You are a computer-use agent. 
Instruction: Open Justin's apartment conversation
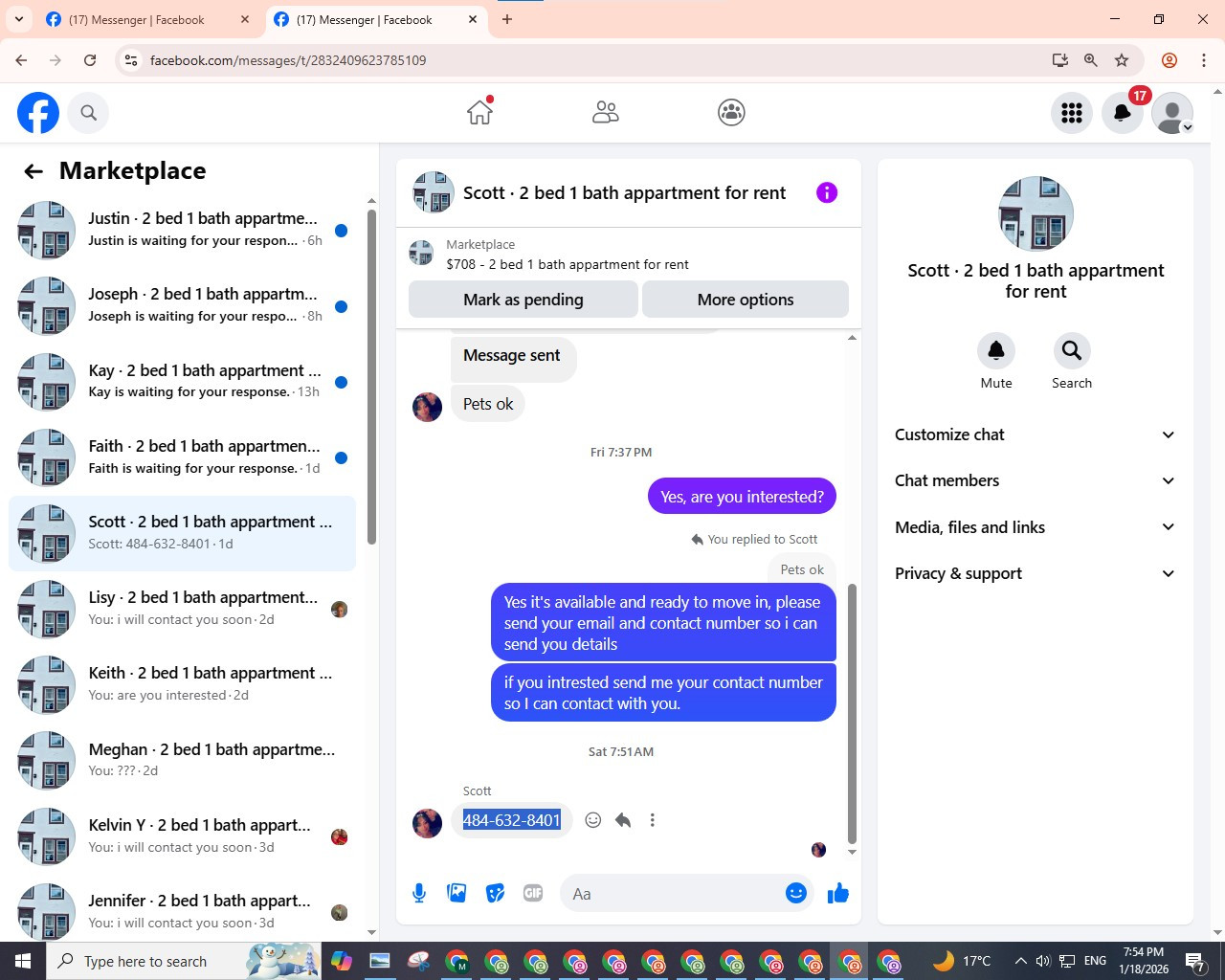click(x=182, y=230)
